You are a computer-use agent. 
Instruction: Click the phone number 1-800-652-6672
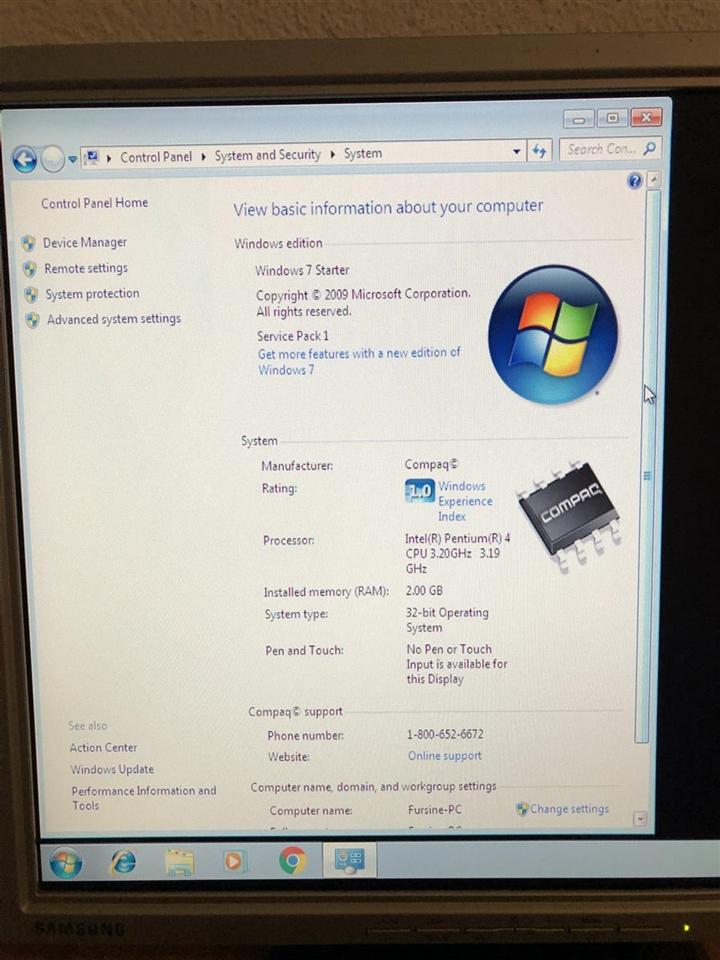coord(445,733)
